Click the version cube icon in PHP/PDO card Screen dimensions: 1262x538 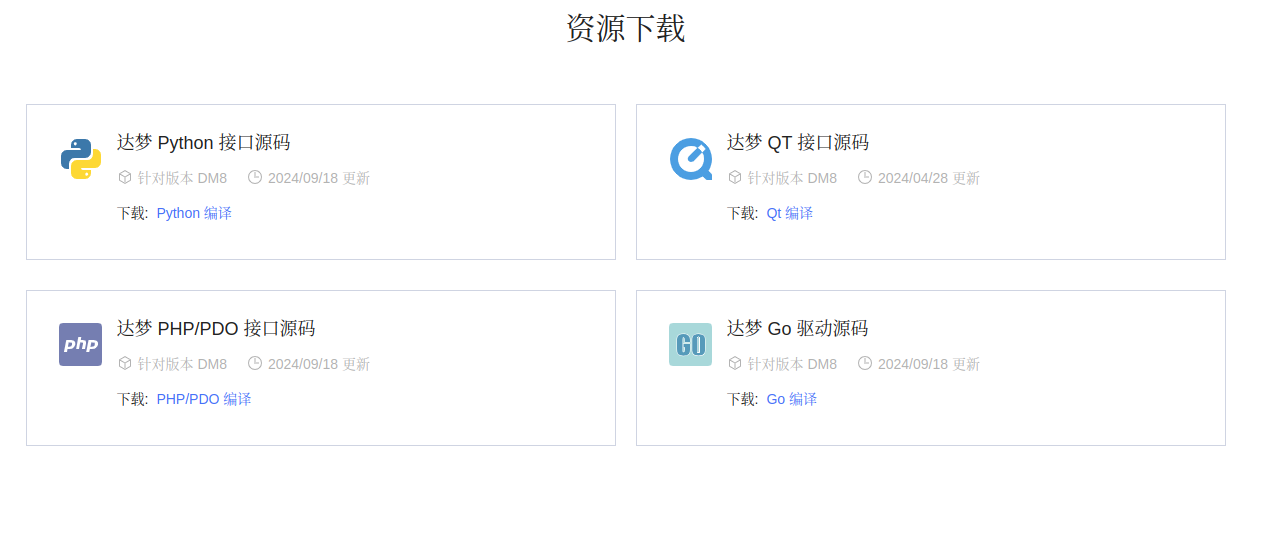point(125,363)
